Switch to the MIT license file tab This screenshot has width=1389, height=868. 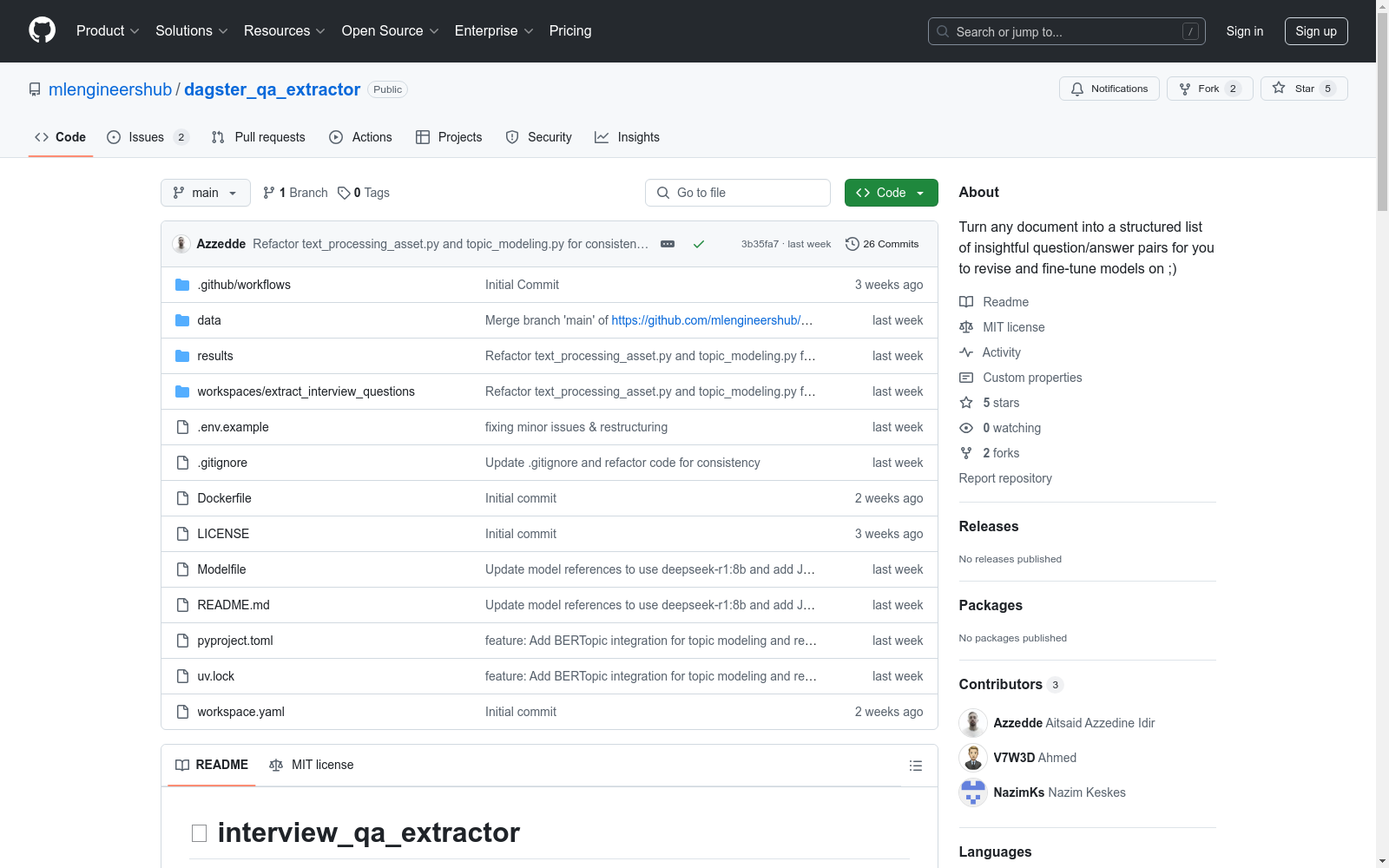[312, 765]
